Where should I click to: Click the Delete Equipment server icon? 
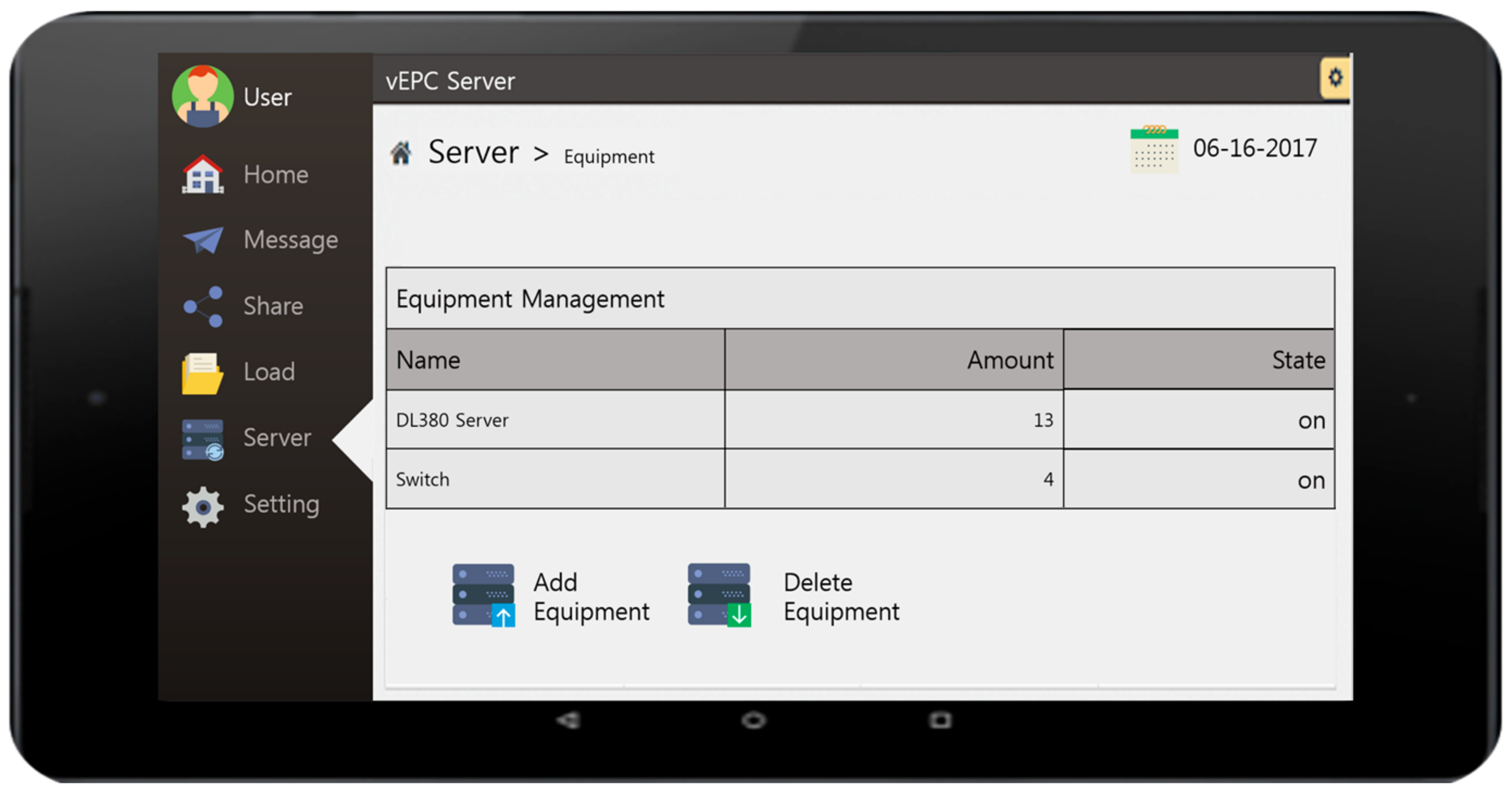719,596
